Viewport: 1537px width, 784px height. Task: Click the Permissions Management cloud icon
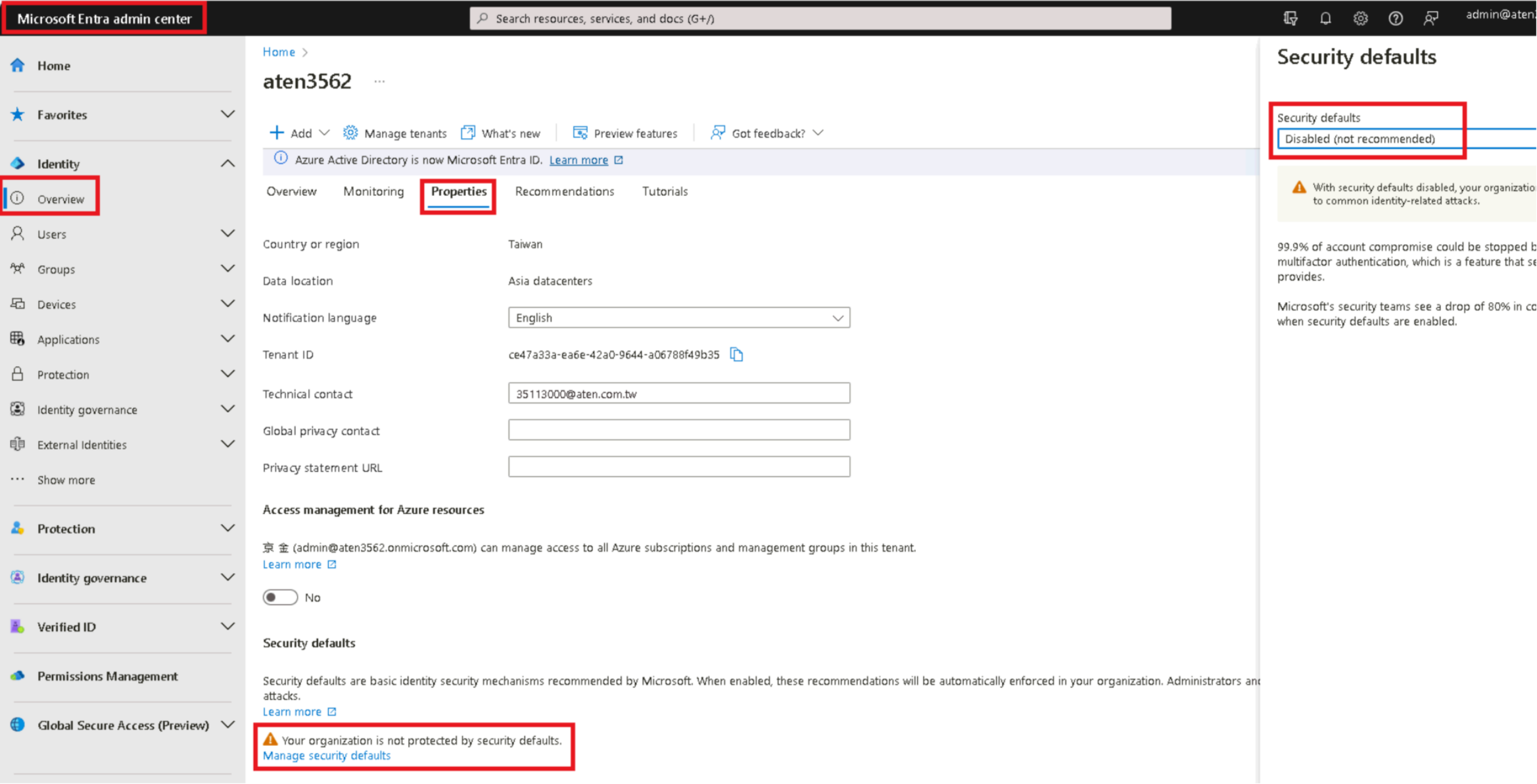[x=18, y=676]
